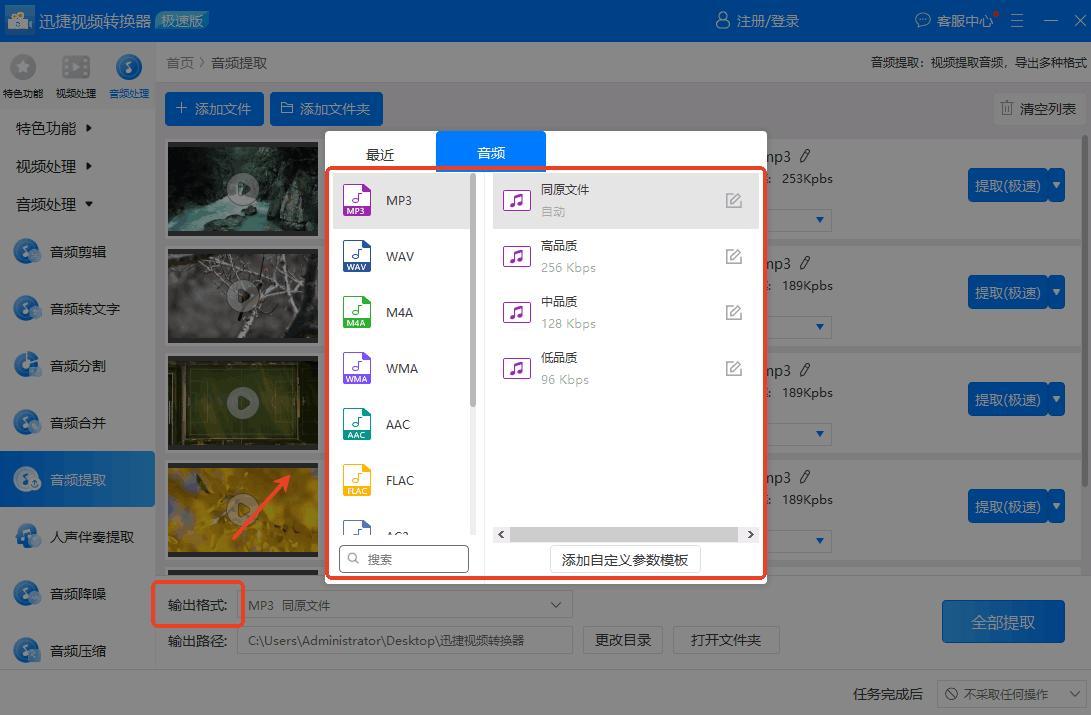
Task: Edit the 低品质 96 Kbps preset
Action: [733, 369]
